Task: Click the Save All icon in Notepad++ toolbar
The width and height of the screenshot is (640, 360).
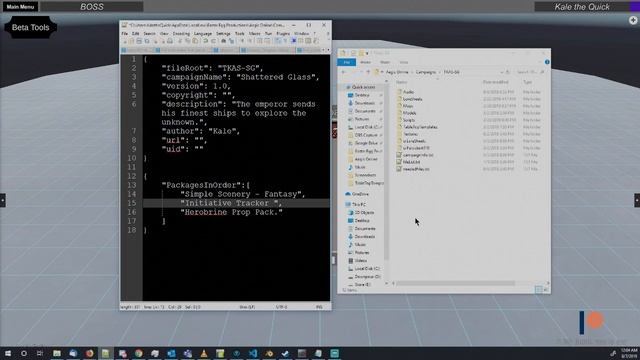Action: point(147,41)
